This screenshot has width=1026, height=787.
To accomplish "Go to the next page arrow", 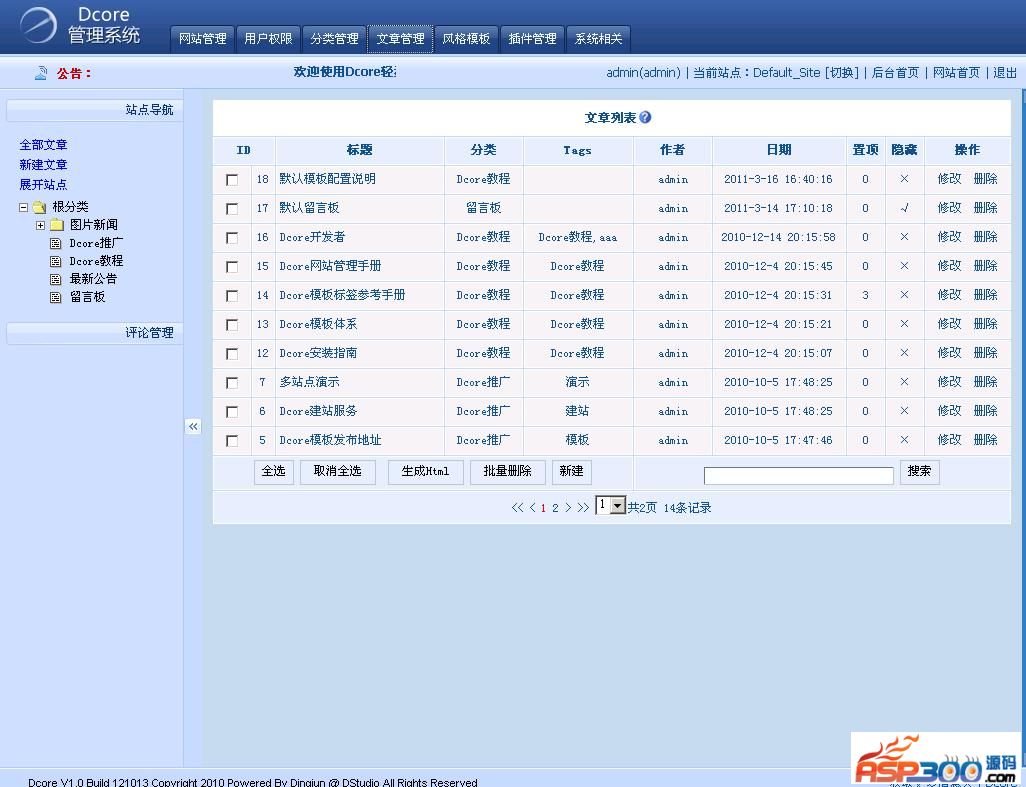I will point(568,508).
